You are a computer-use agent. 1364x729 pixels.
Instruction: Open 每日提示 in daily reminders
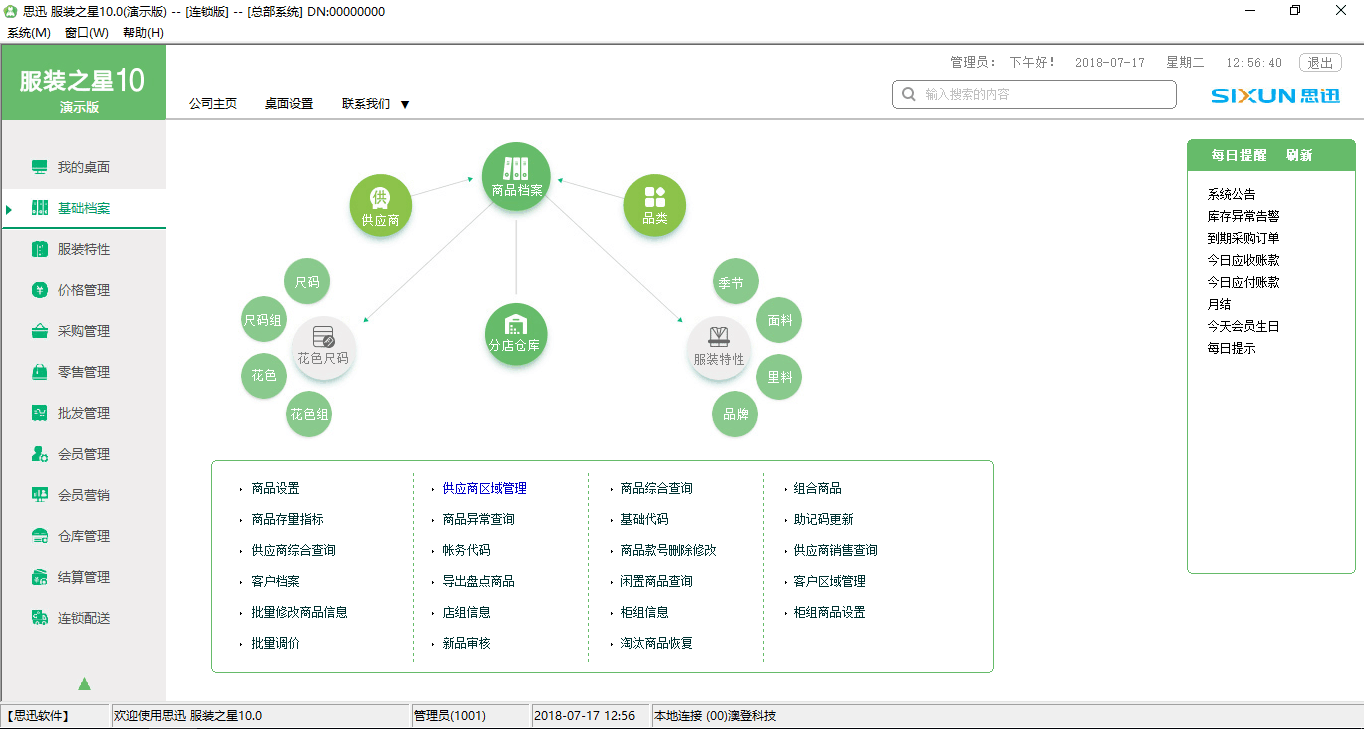point(1231,348)
